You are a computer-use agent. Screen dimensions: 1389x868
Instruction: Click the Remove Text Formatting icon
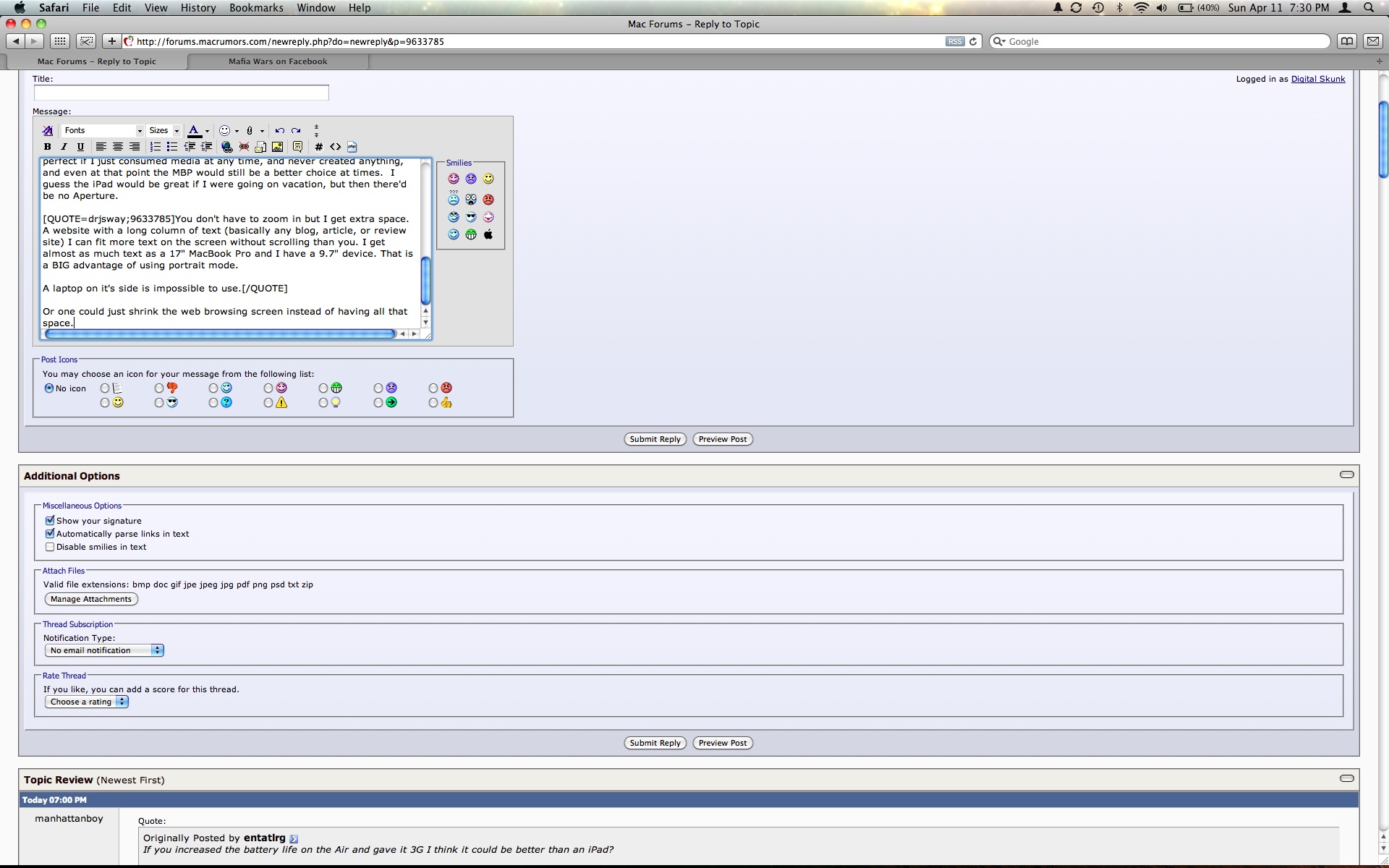[x=48, y=131]
